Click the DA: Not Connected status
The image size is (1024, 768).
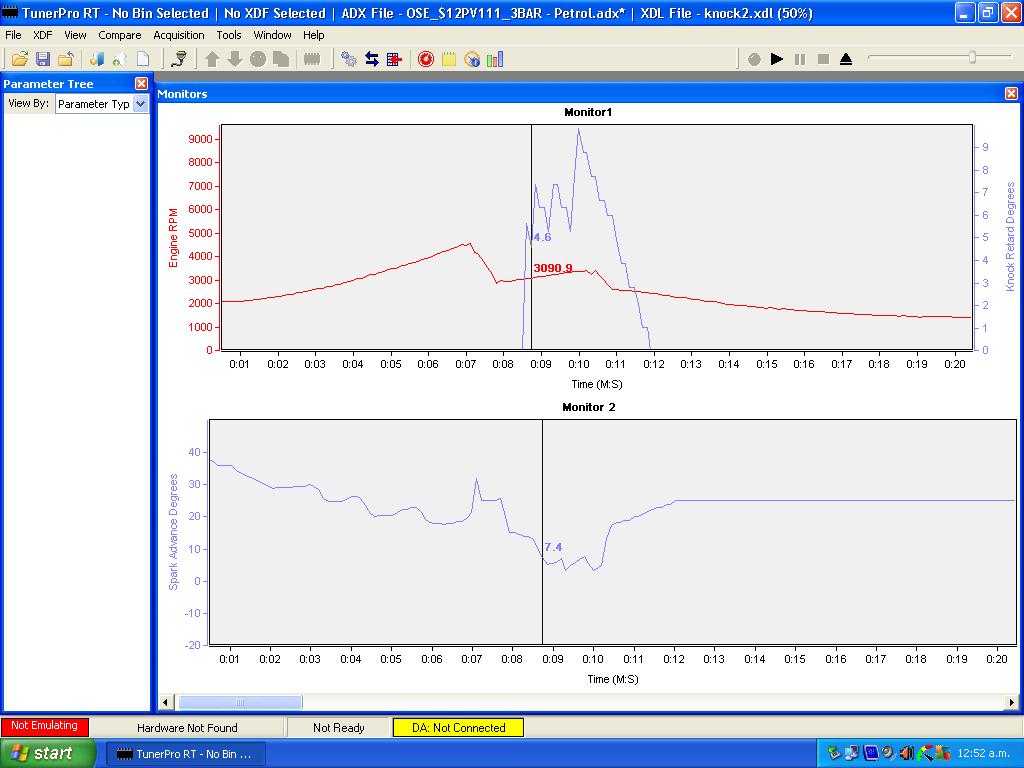click(x=458, y=728)
